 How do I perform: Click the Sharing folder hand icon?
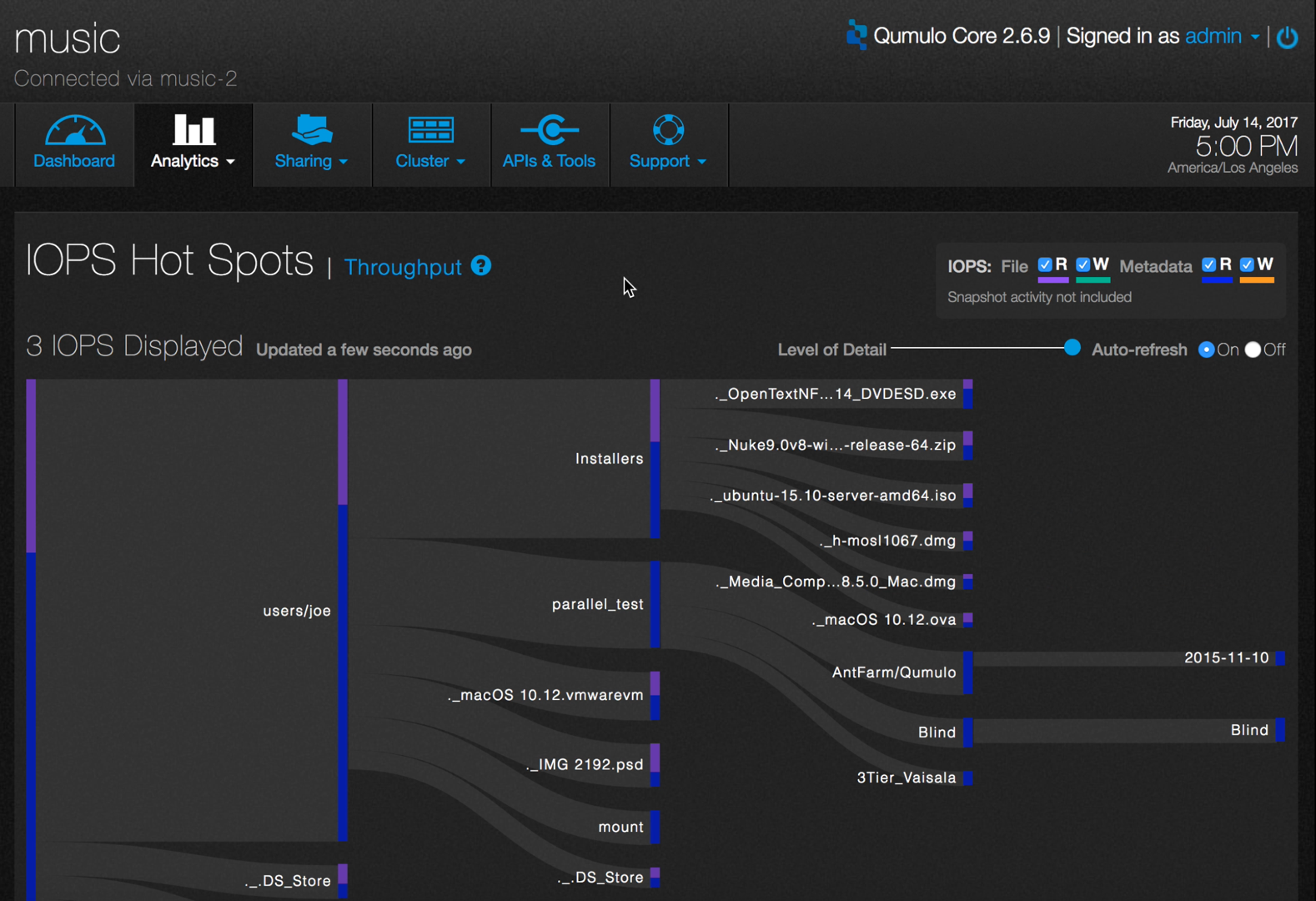tap(312, 129)
